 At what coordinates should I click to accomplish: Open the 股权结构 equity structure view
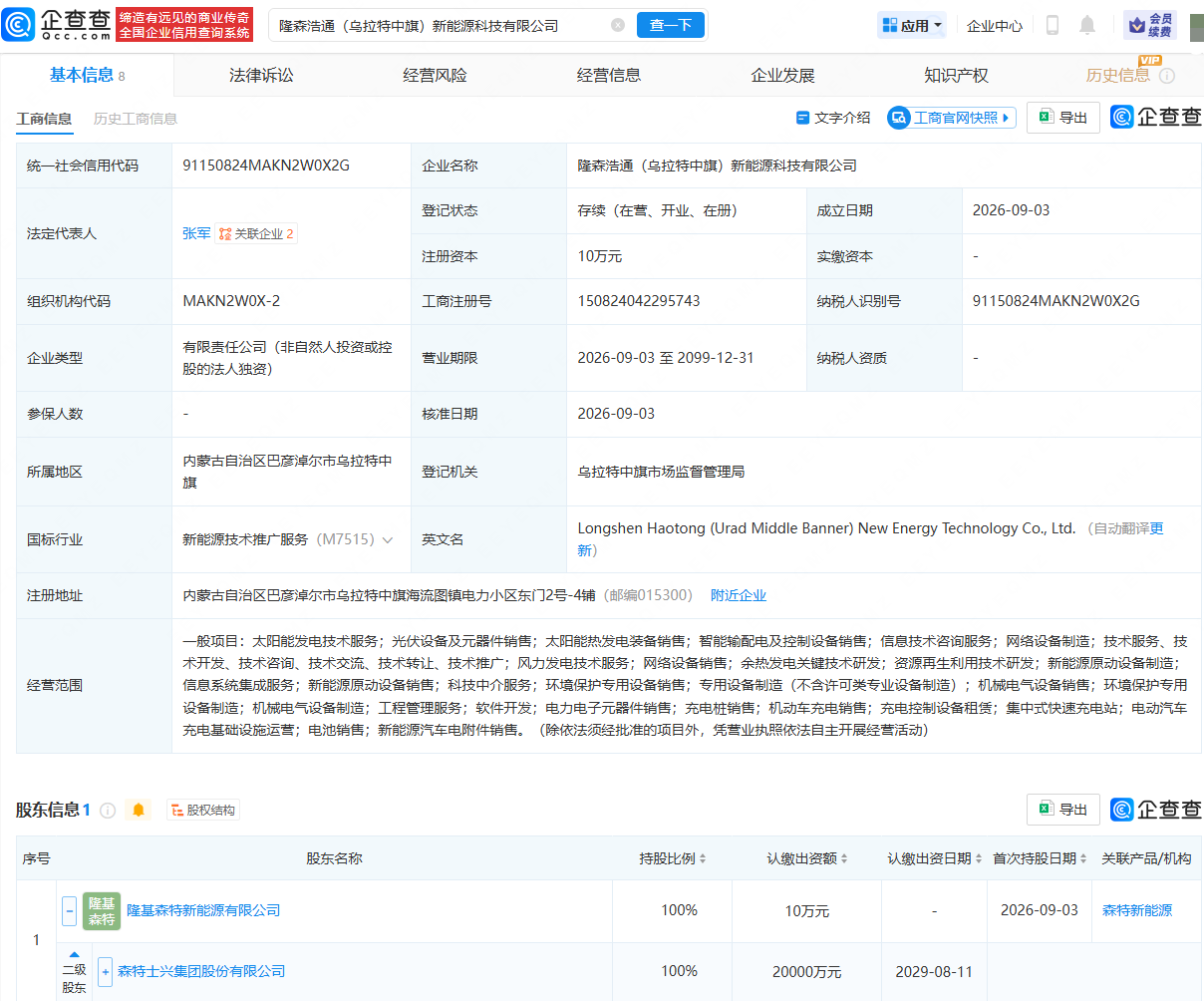[x=203, y=810]
